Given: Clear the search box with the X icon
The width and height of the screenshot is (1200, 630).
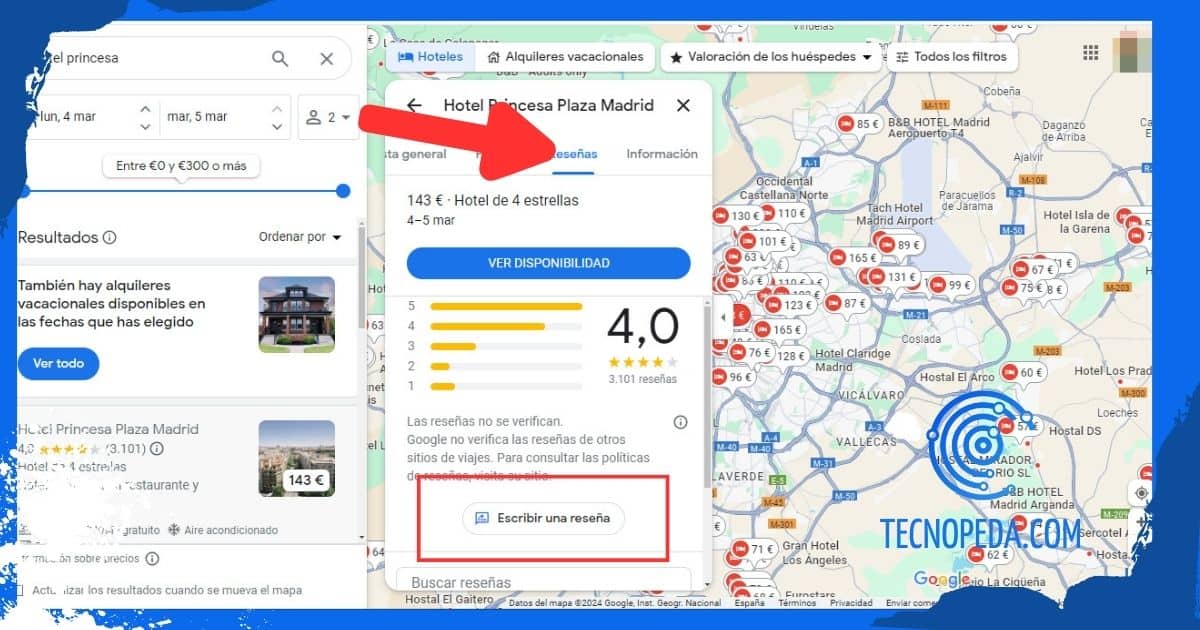Looking at the screenshot, I should [327, 58].
